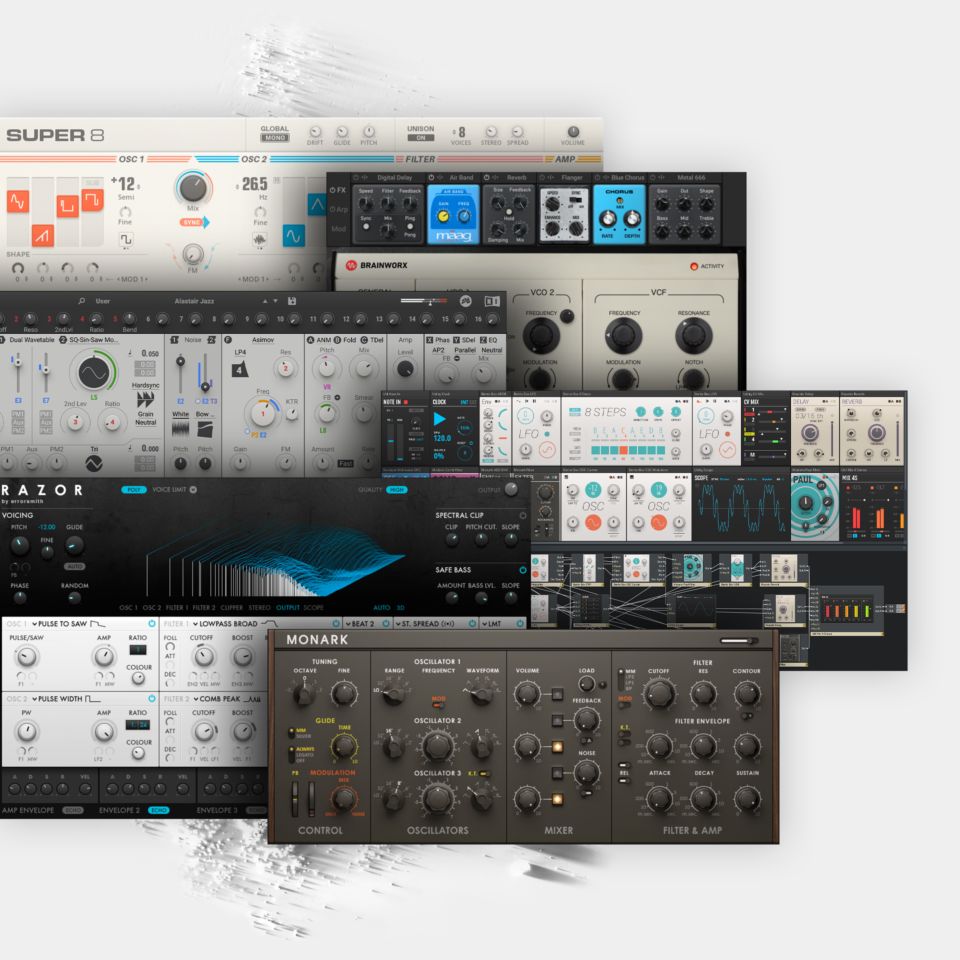The width and height of the screenshot is (960, 960).
Task: Click the PAUL module in the Blocks rack
Action: click(814, 506)
